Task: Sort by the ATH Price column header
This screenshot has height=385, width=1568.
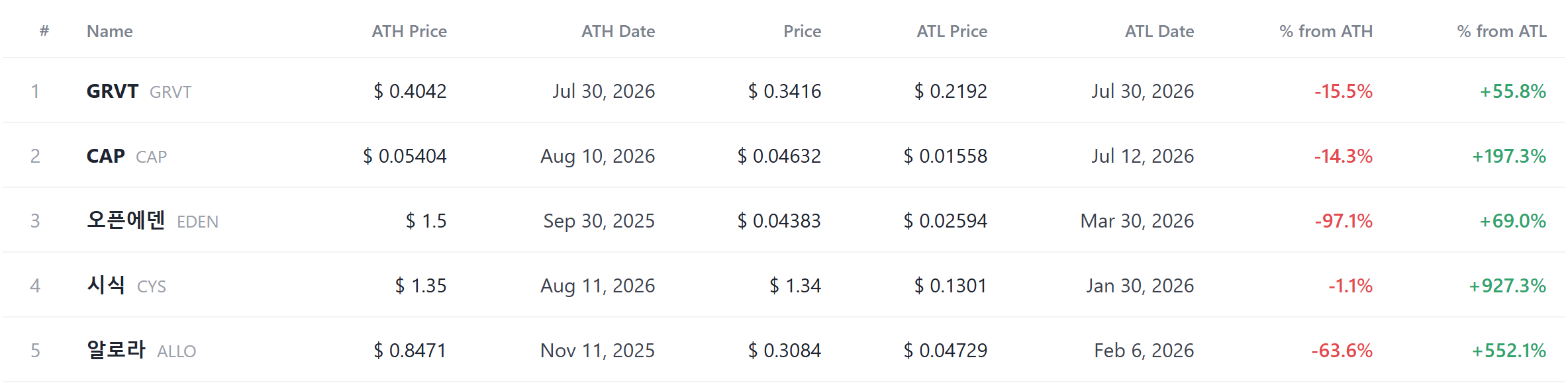Action: [409, 31]
